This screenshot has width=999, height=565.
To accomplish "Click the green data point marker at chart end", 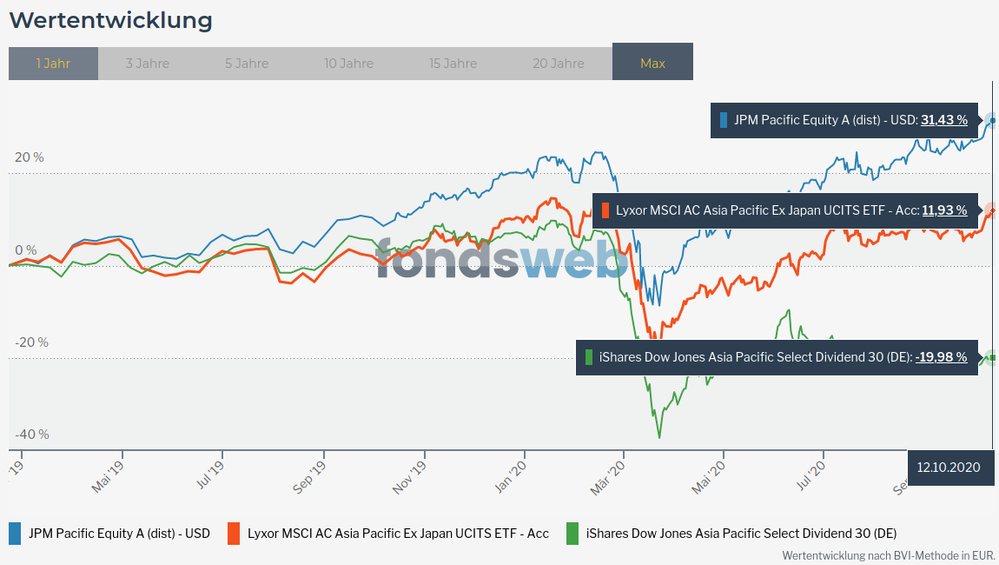I will click(x=992, y=357).
